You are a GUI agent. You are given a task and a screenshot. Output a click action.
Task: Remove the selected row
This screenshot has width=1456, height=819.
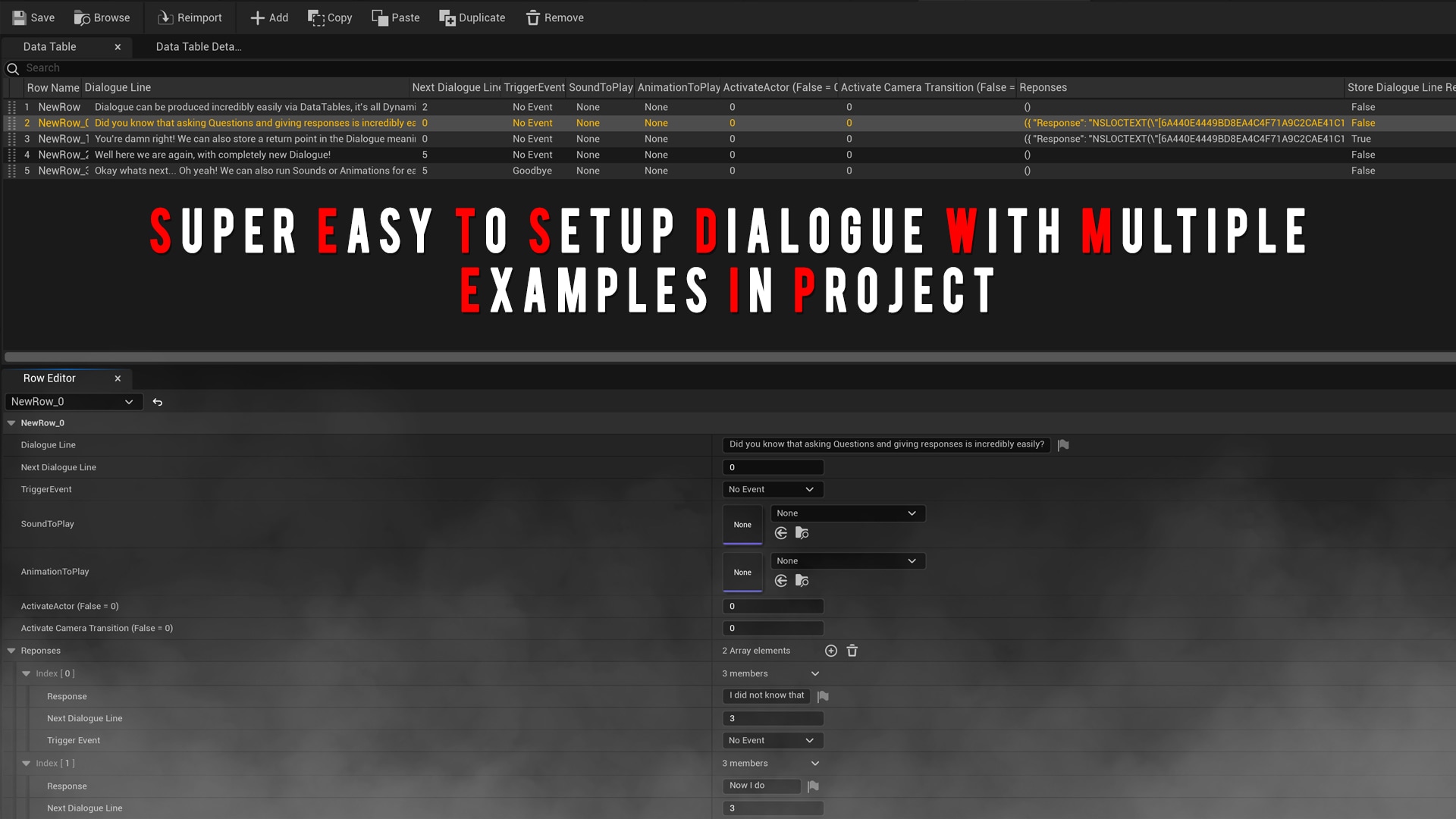tap(554, 17)
